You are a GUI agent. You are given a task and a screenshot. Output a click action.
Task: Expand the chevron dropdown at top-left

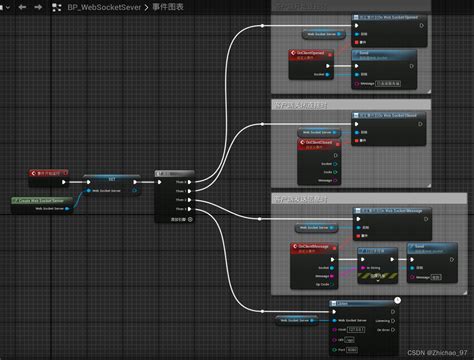tap(7, 7)
